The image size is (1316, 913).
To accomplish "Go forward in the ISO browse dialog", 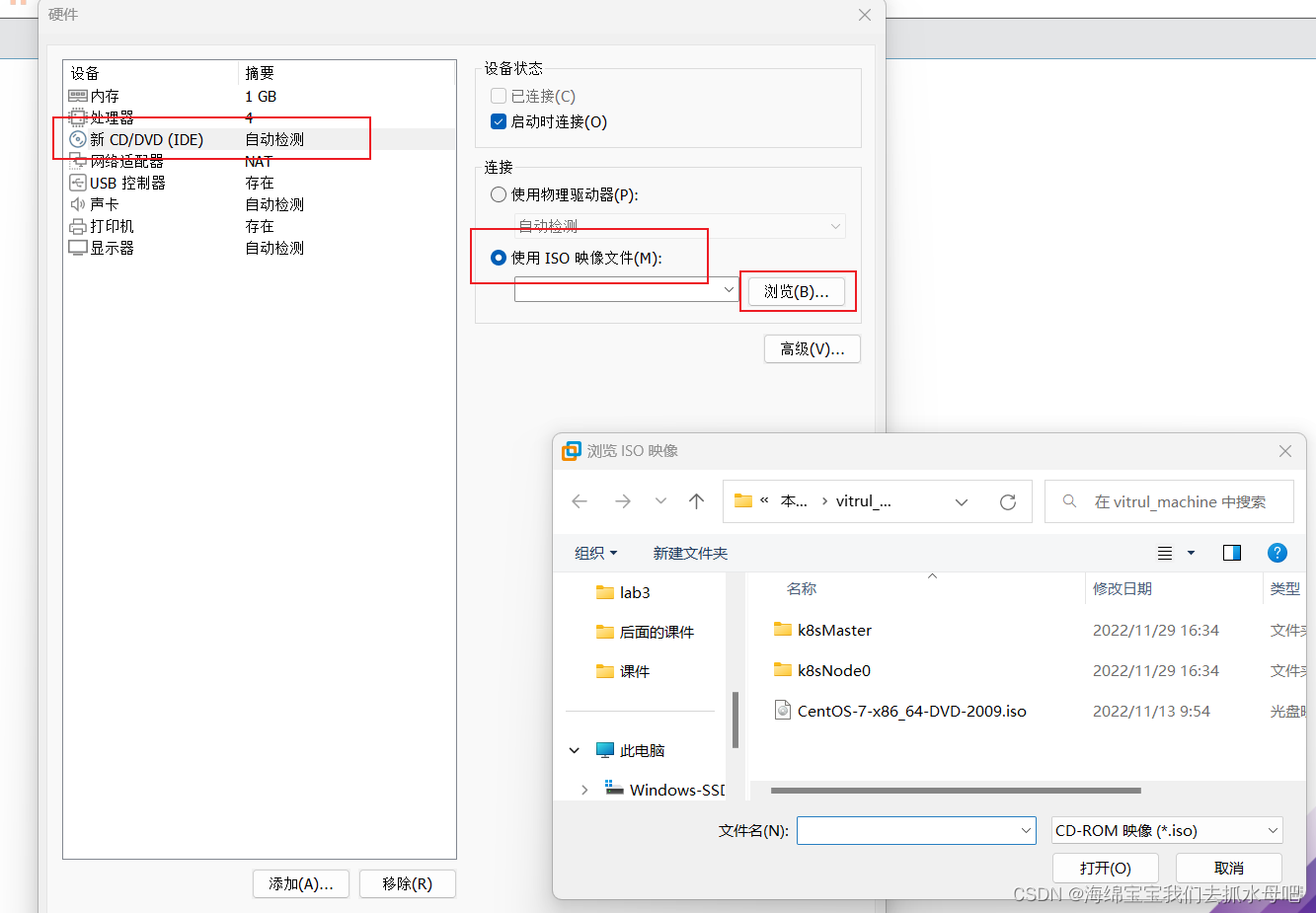I will pos(622,501).
